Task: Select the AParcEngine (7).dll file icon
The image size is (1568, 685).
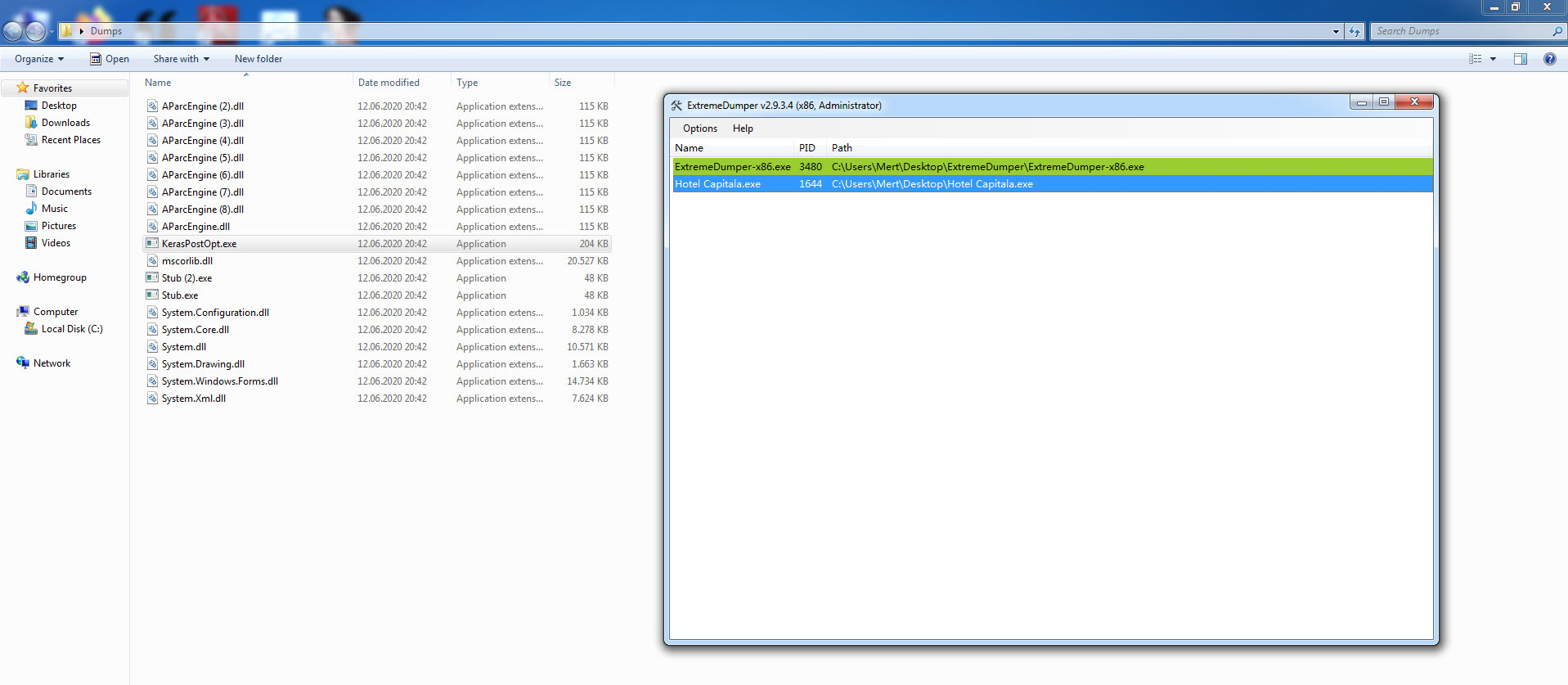Action: (152, 192)
